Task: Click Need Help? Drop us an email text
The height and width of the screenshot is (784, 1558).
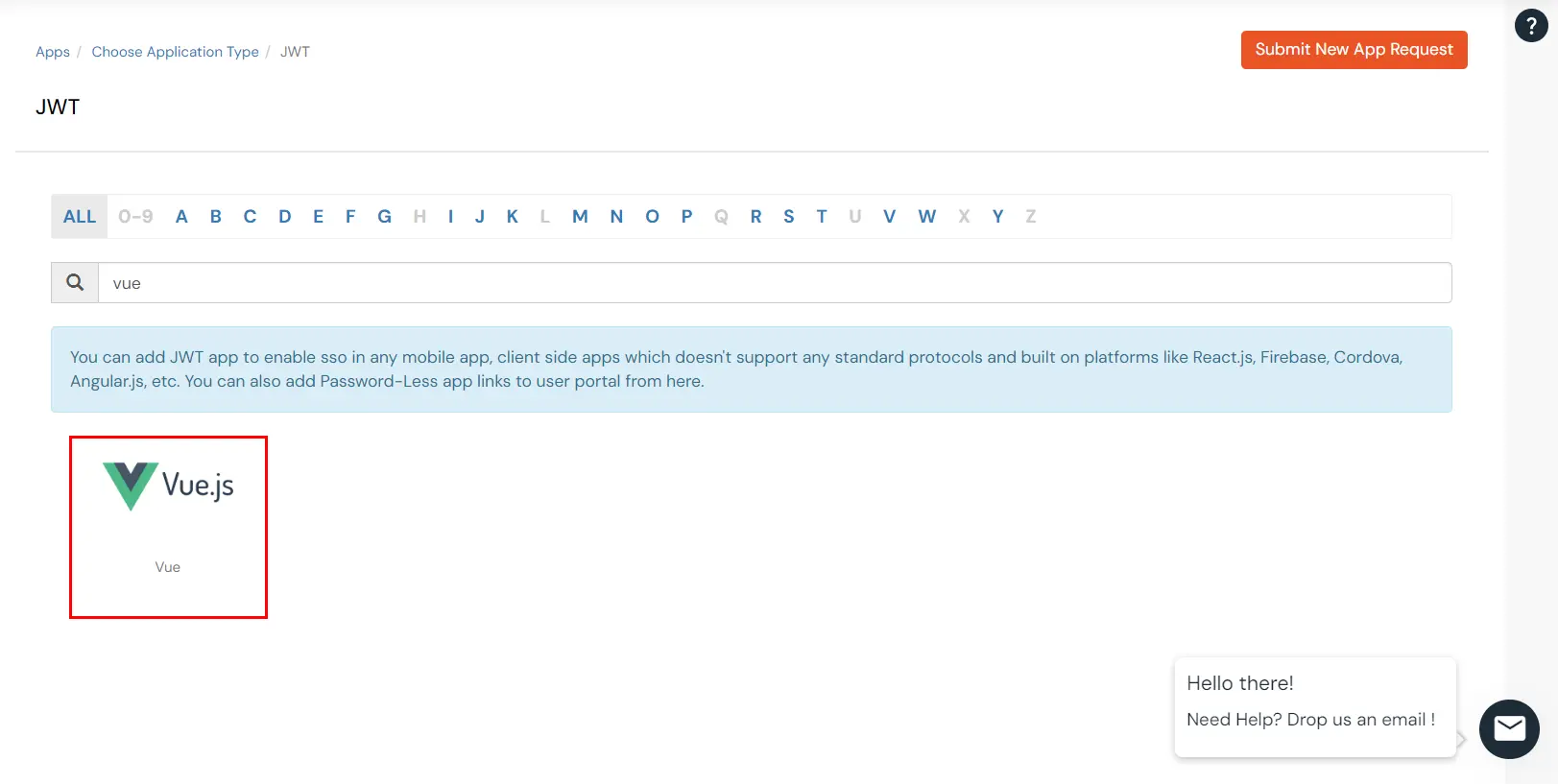Action: coord(1311,720)
